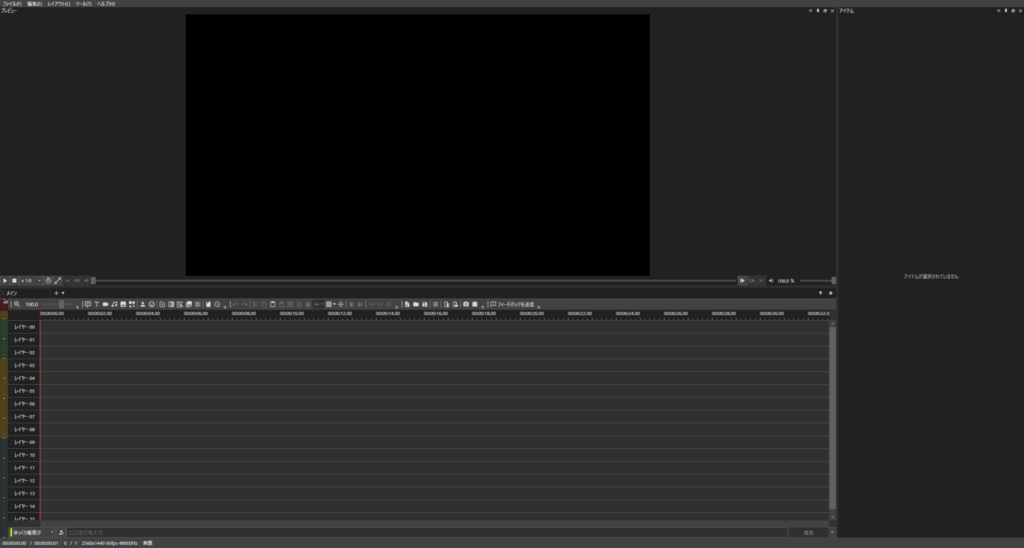
Task: Add a character item with person icon
Action: pos(143,304)
